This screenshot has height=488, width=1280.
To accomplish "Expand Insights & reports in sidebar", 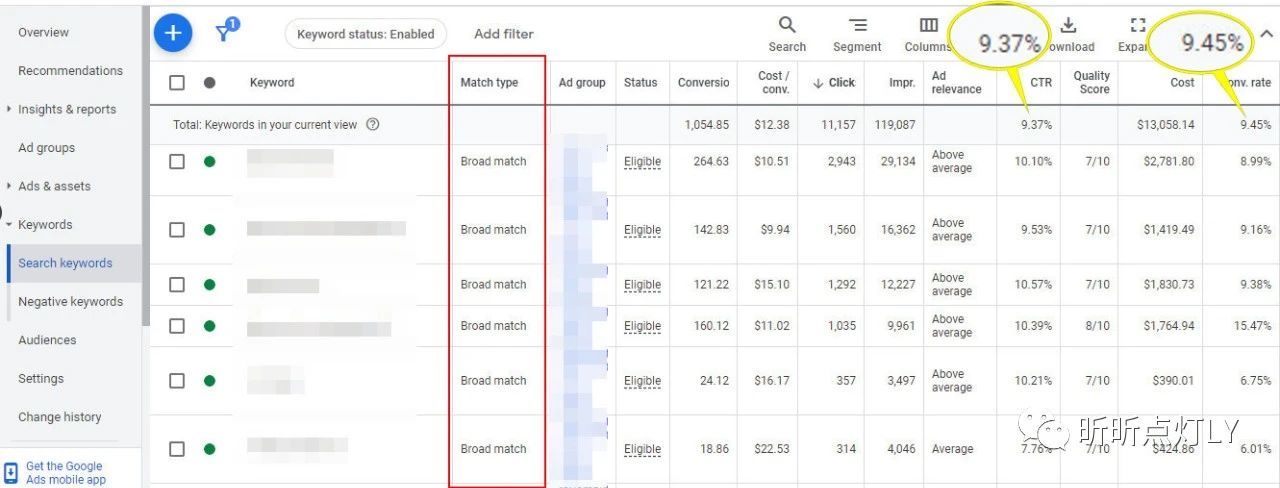I will click(x=9, y=109).
